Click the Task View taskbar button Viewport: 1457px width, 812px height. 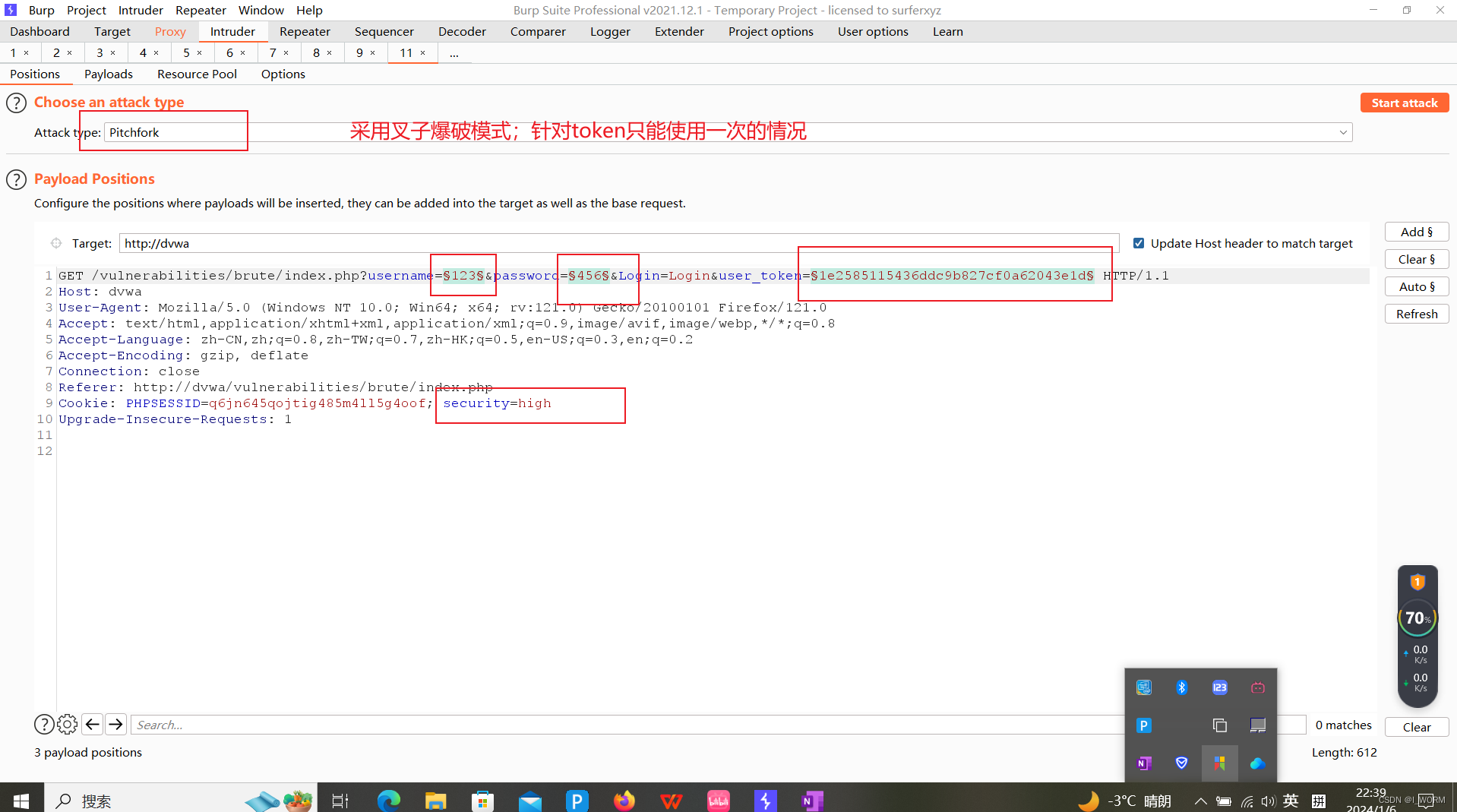pos(340,801)
